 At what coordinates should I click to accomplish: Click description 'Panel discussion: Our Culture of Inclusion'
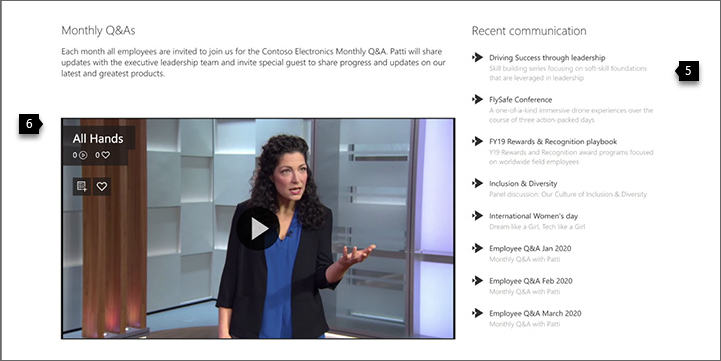pyautogui.click(x=567, y=194)
